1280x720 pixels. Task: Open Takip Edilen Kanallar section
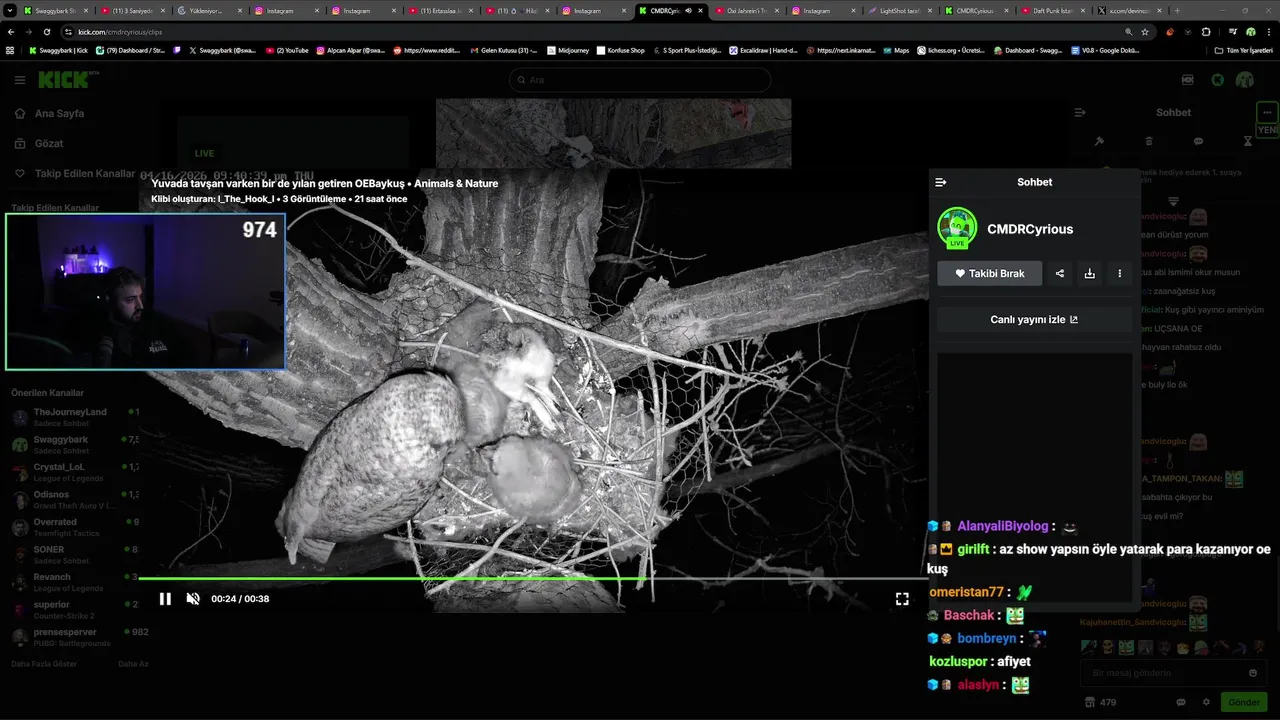[x=74, y=173]
